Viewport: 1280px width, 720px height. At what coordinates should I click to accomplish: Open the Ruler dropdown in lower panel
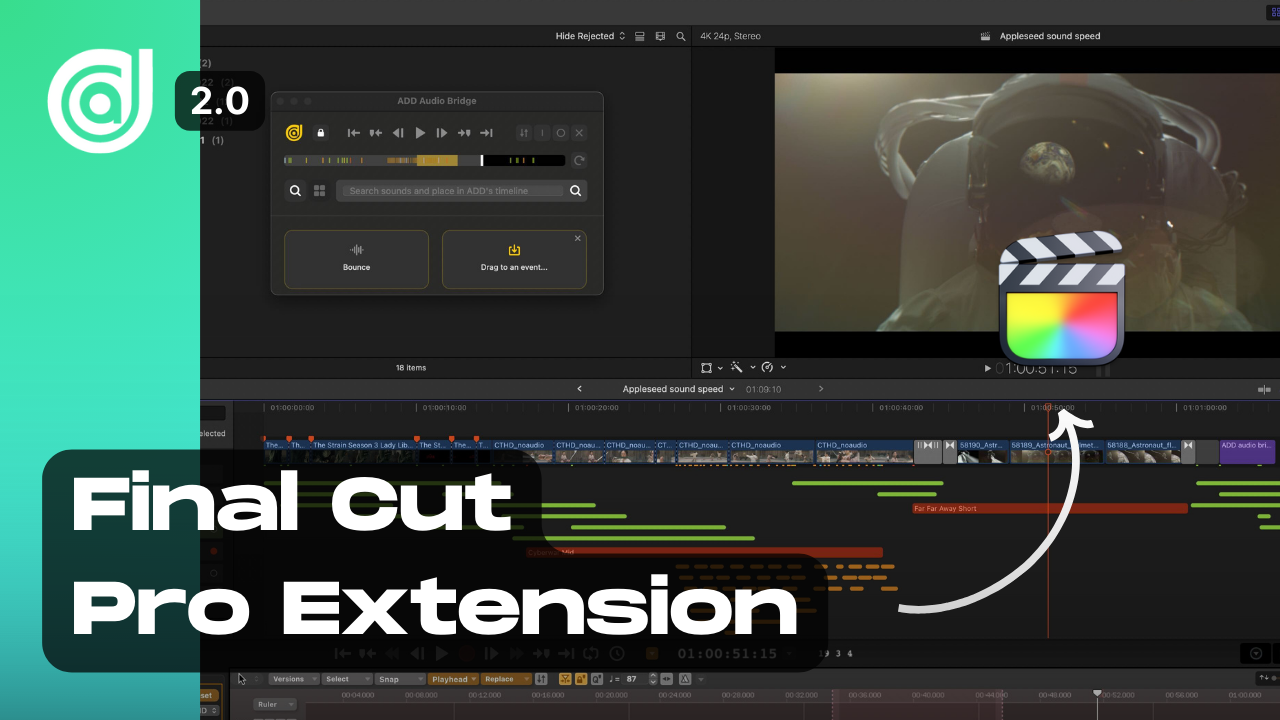(275, 704)
